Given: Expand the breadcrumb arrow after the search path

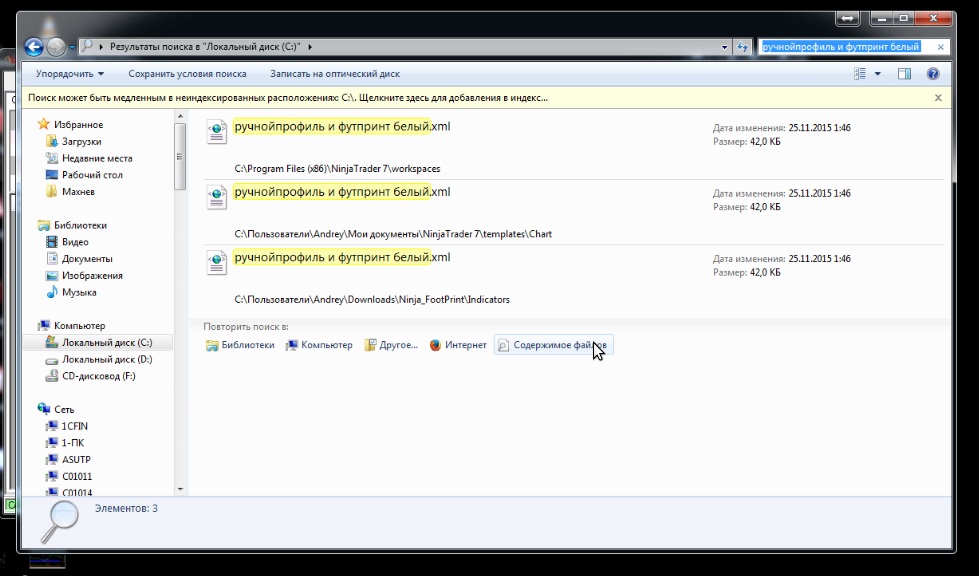Looking at the screenshot, I should 310,47.
